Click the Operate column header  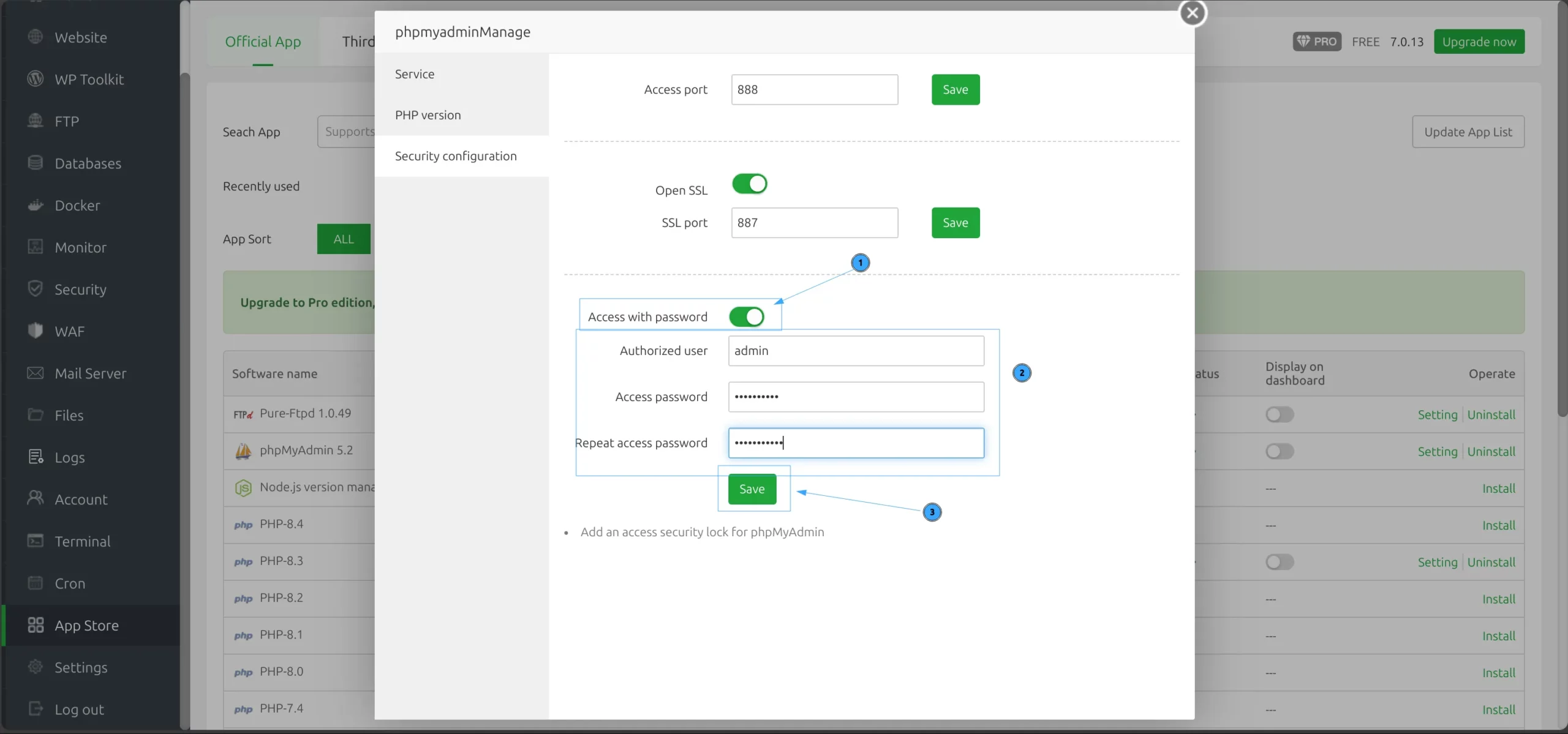[x=1492, y=373]
